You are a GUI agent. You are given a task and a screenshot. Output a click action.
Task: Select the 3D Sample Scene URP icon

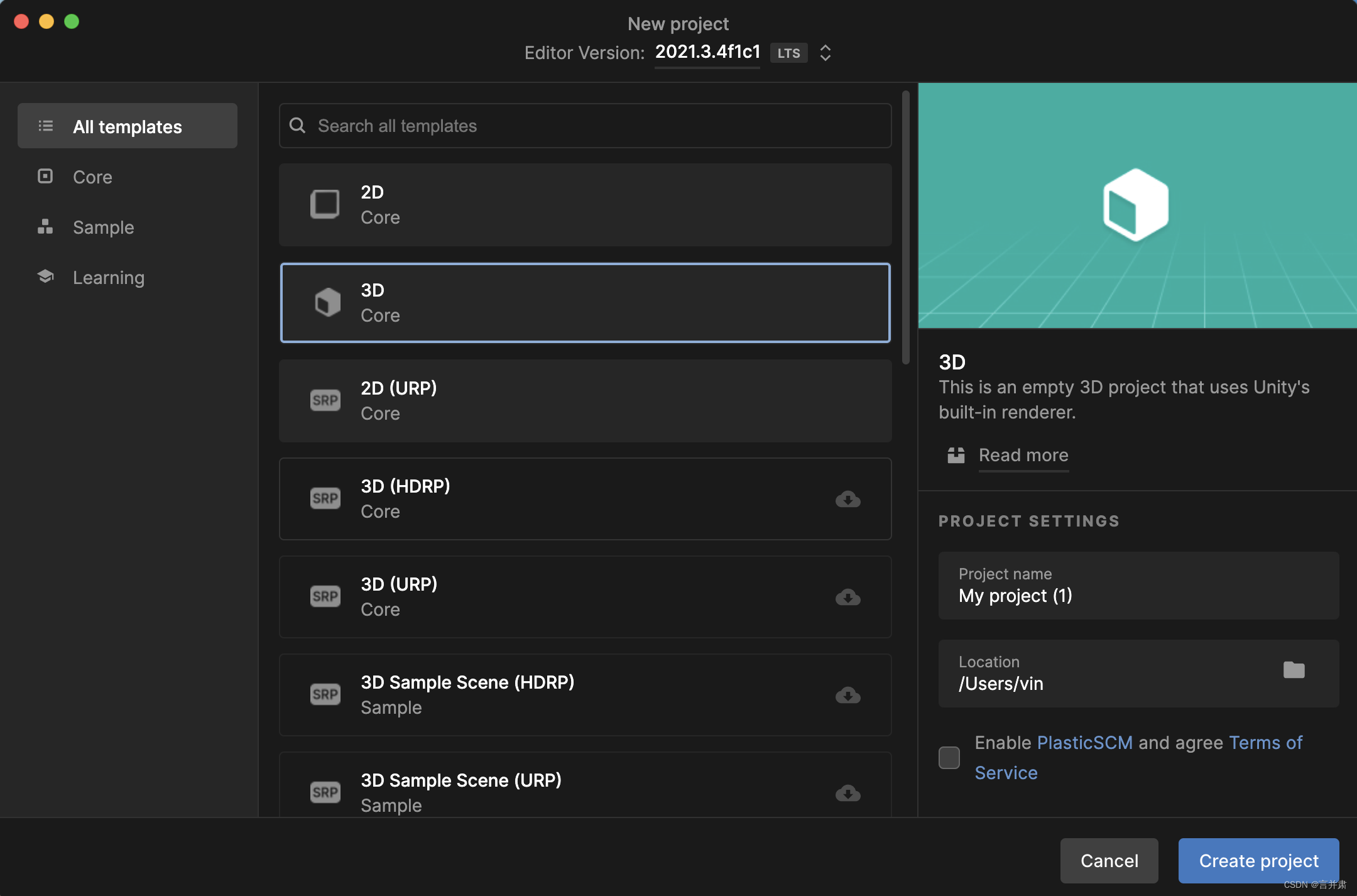click(x=325, y=791)
